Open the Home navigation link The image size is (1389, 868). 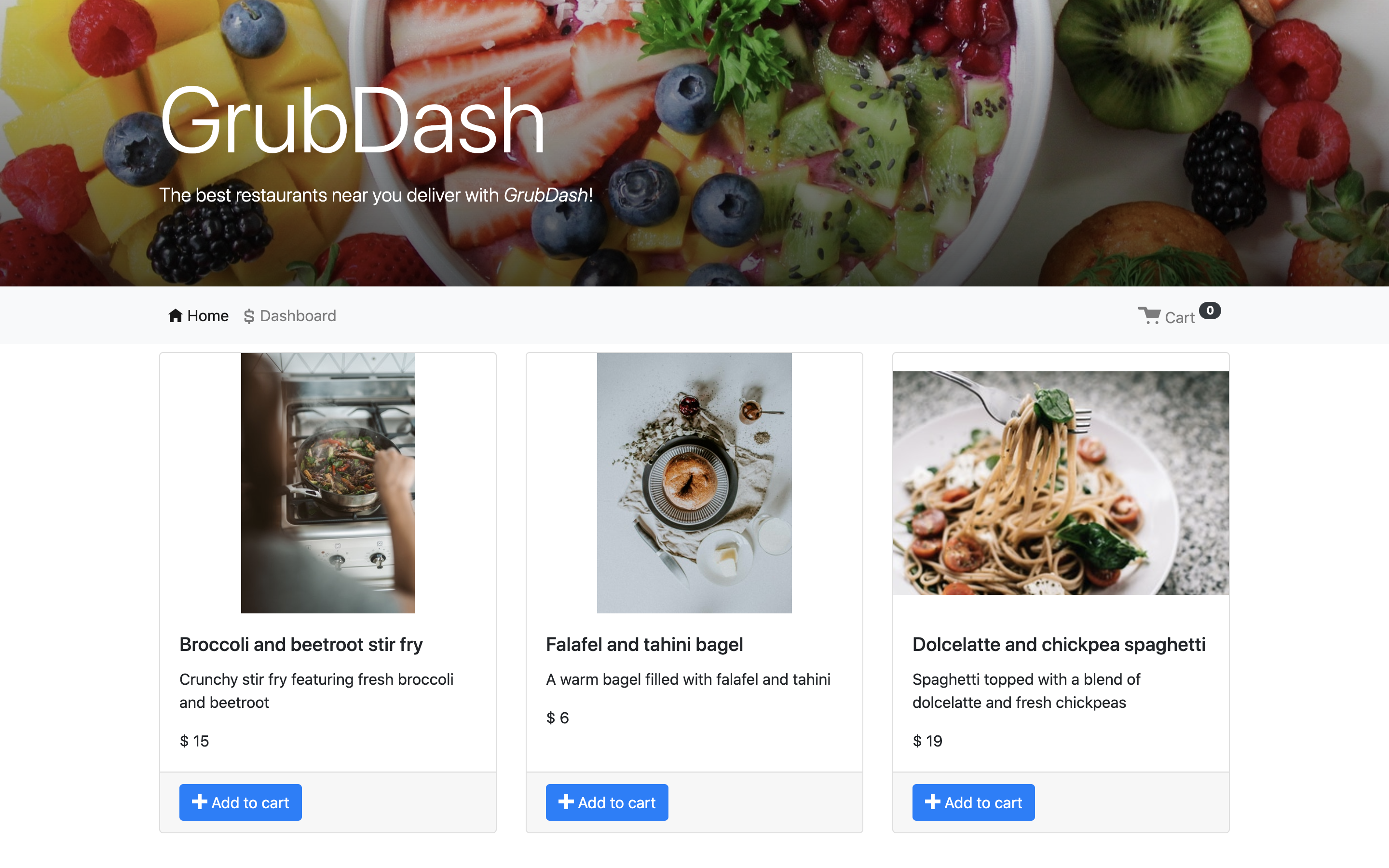pyautogui.click(x=199, y=316)
